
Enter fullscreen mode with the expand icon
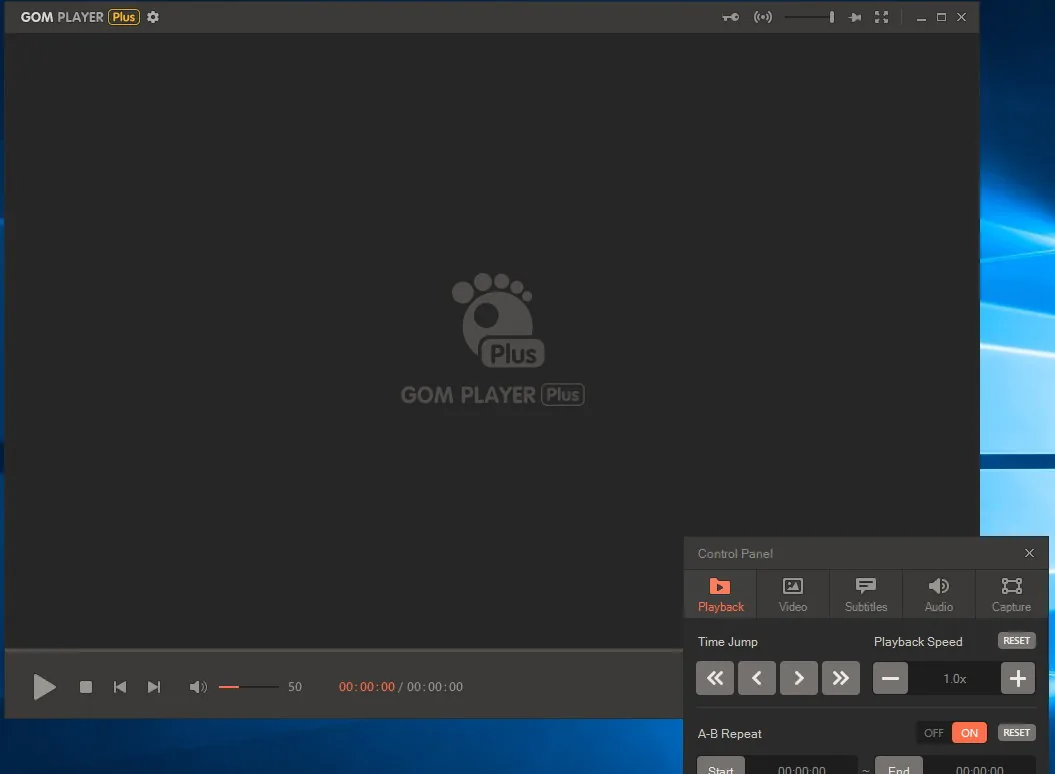coord(881,17)
